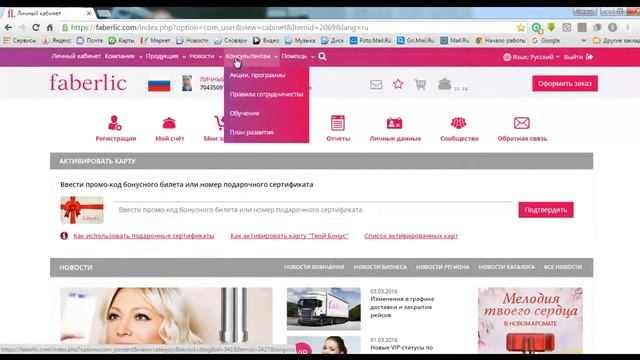Open the messages envelope icon in the header
This screenshot has width=640, height=360.
(x=376, y=84)
